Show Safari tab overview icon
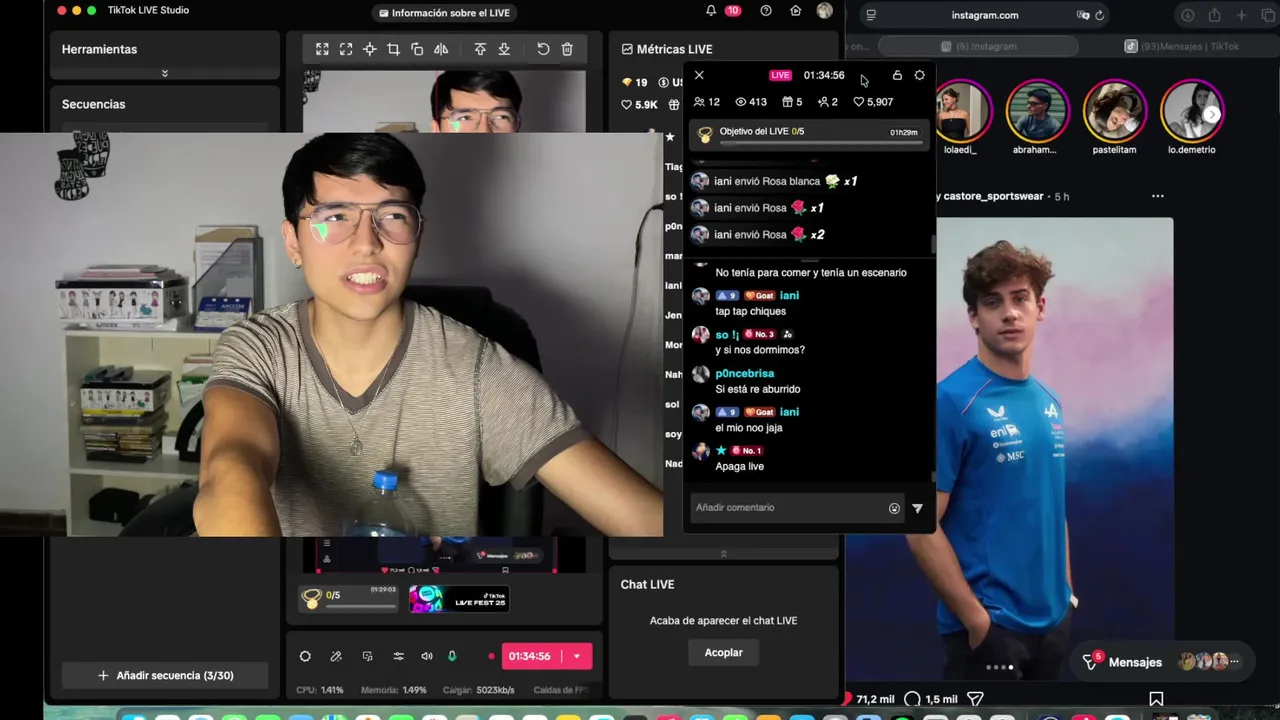The width and height of the screenshot is (1280, 720). [x=1268, y=15]
